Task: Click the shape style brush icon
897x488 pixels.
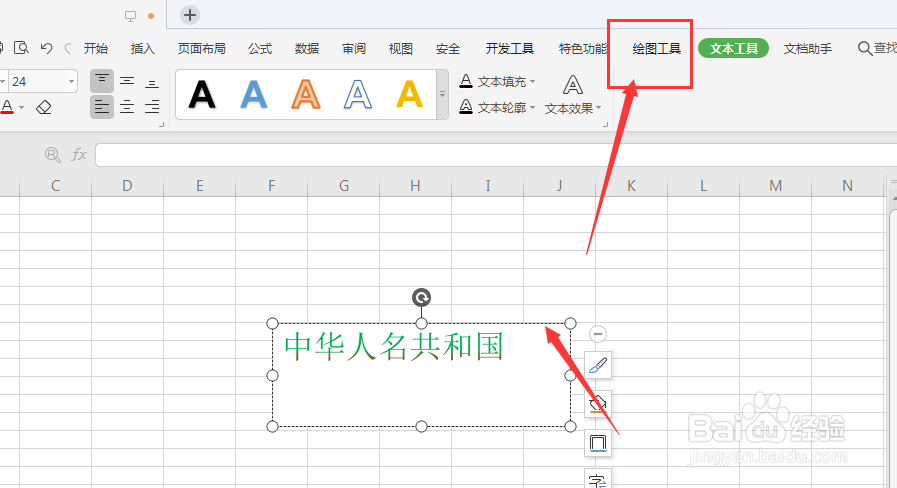Action: 598,365
